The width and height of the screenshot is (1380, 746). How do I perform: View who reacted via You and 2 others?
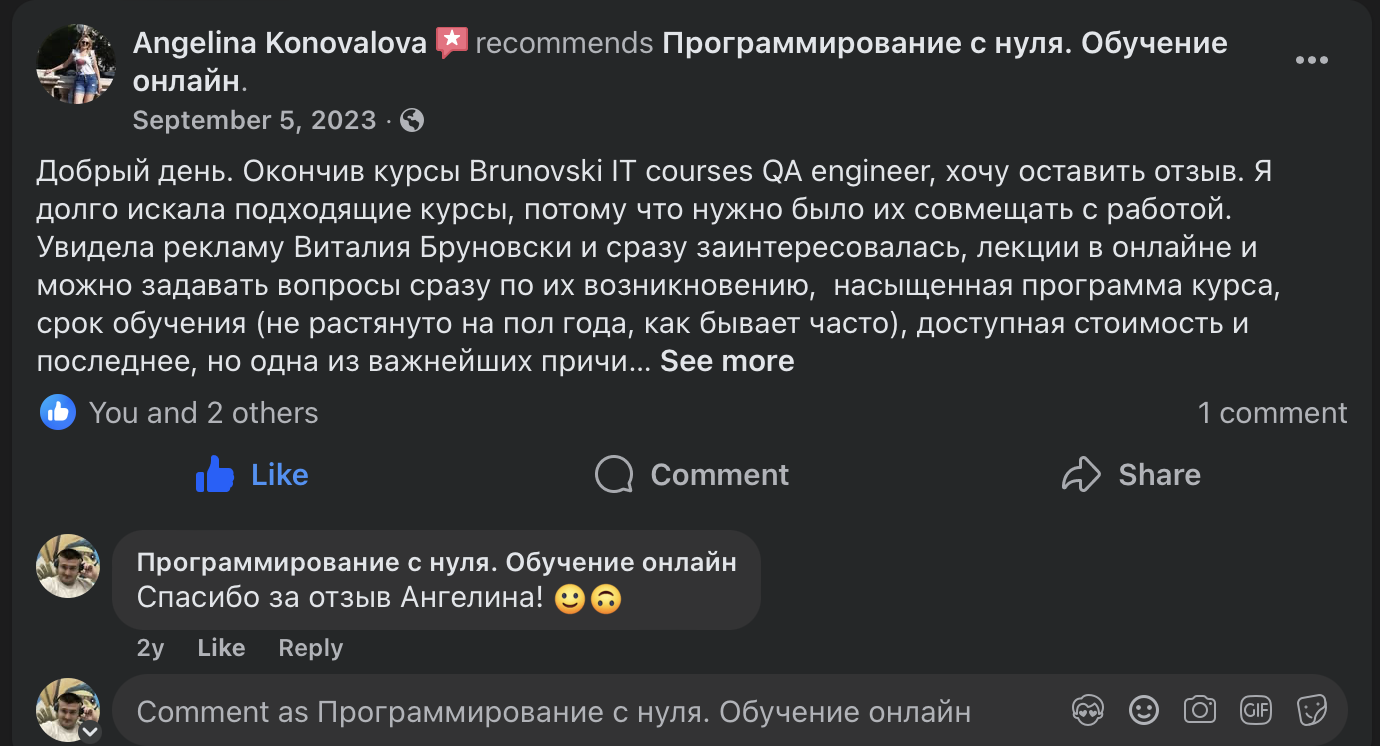pos(203,412)
